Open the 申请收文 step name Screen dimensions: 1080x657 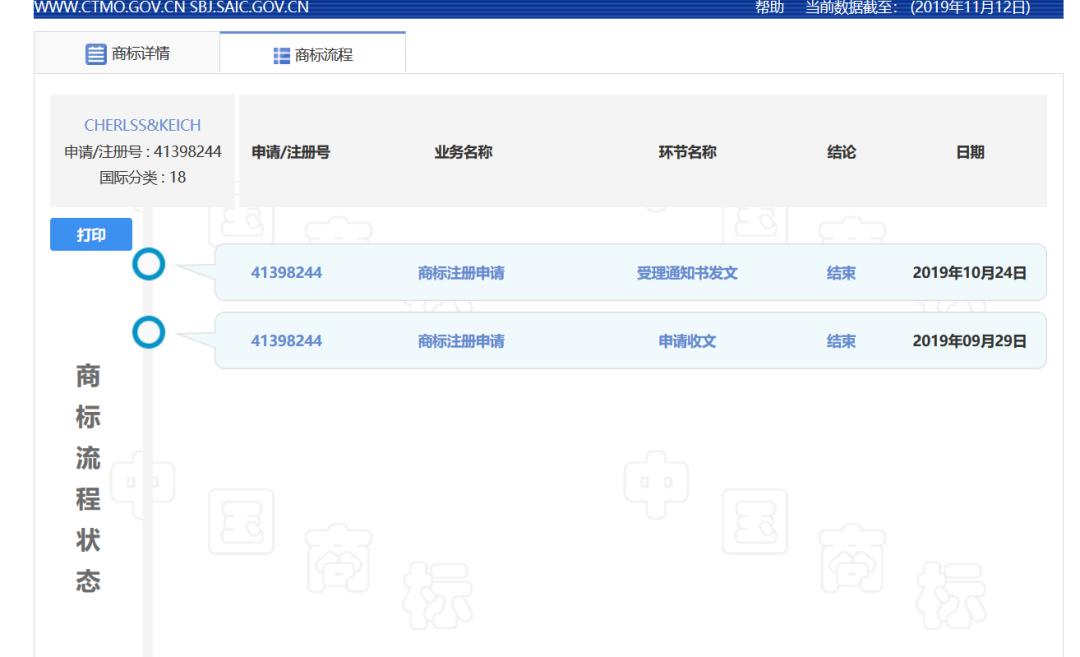coord(687,341)
